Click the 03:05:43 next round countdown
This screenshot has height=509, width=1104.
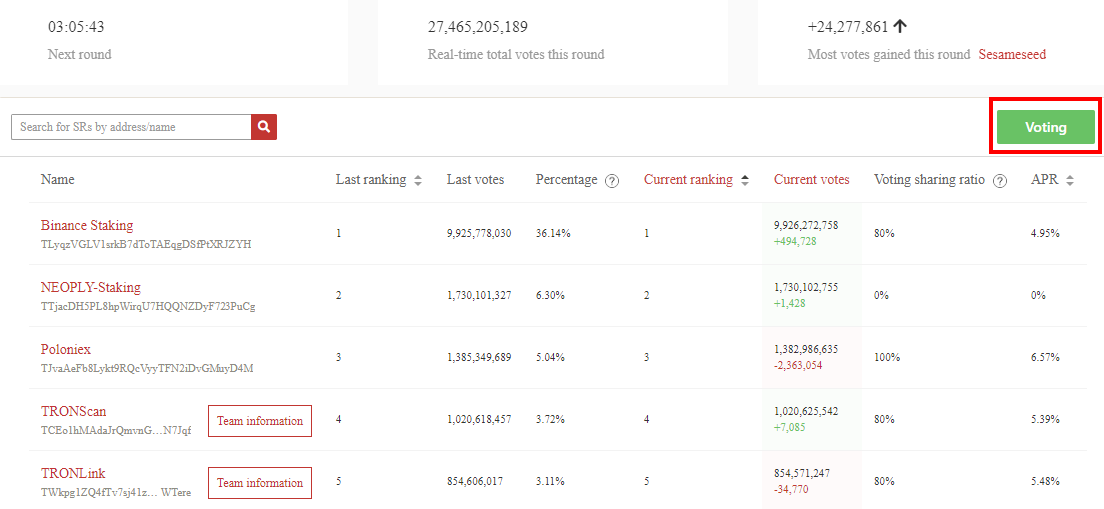point(76,27)
